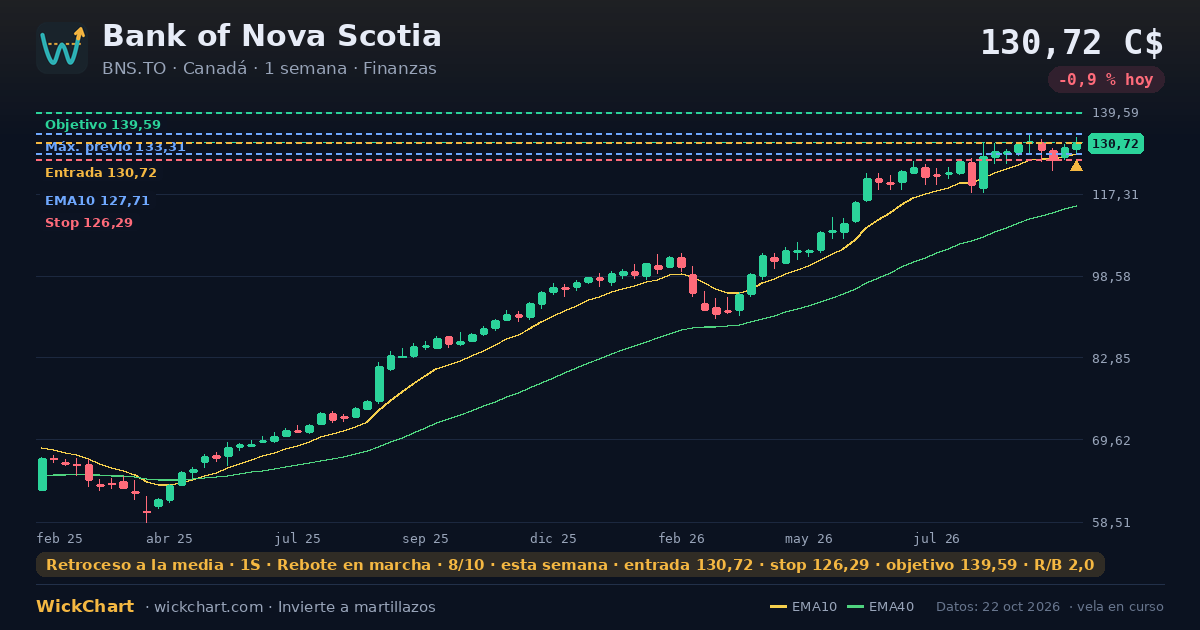The image size is (1200, 630).
Task: Click the WickChart logo icon
Action: (62, 48)
